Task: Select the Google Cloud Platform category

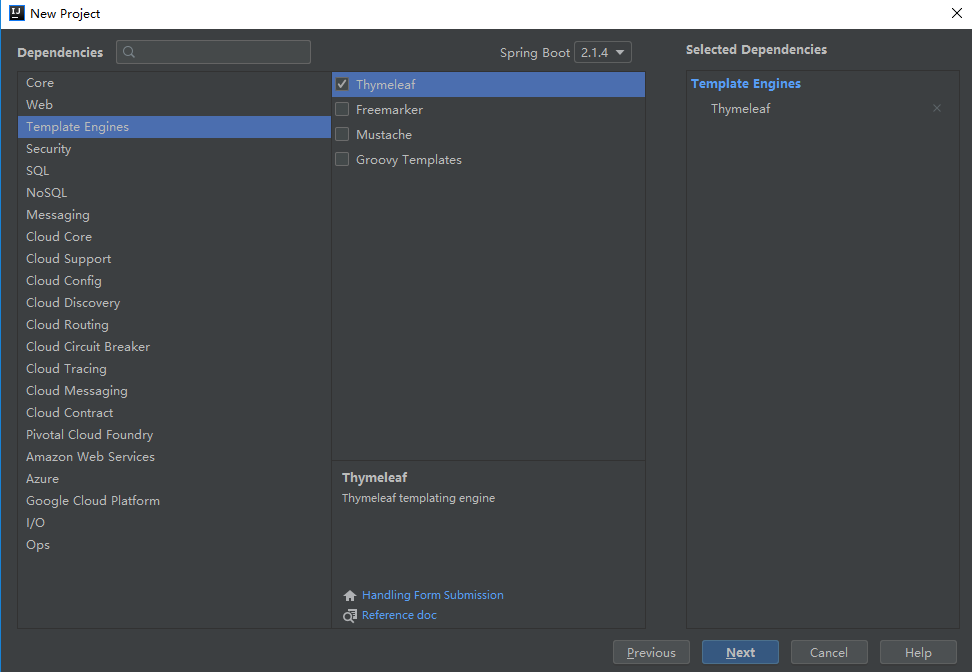Action: click(x=174, y=501)
